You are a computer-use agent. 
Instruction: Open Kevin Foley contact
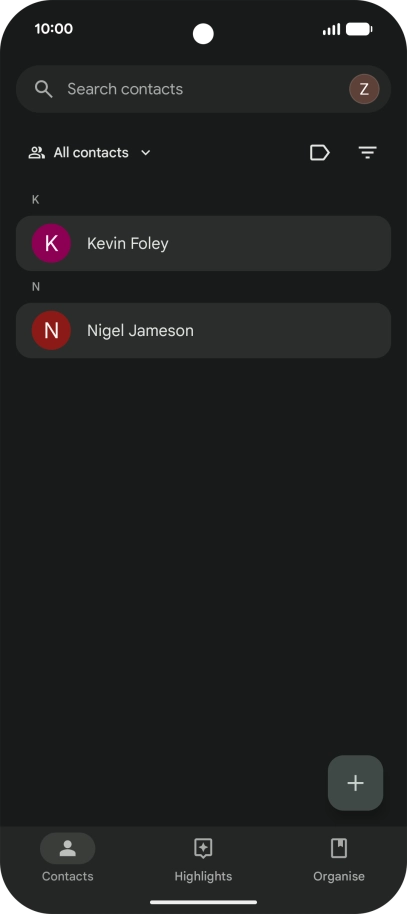[x=204, y=244]
